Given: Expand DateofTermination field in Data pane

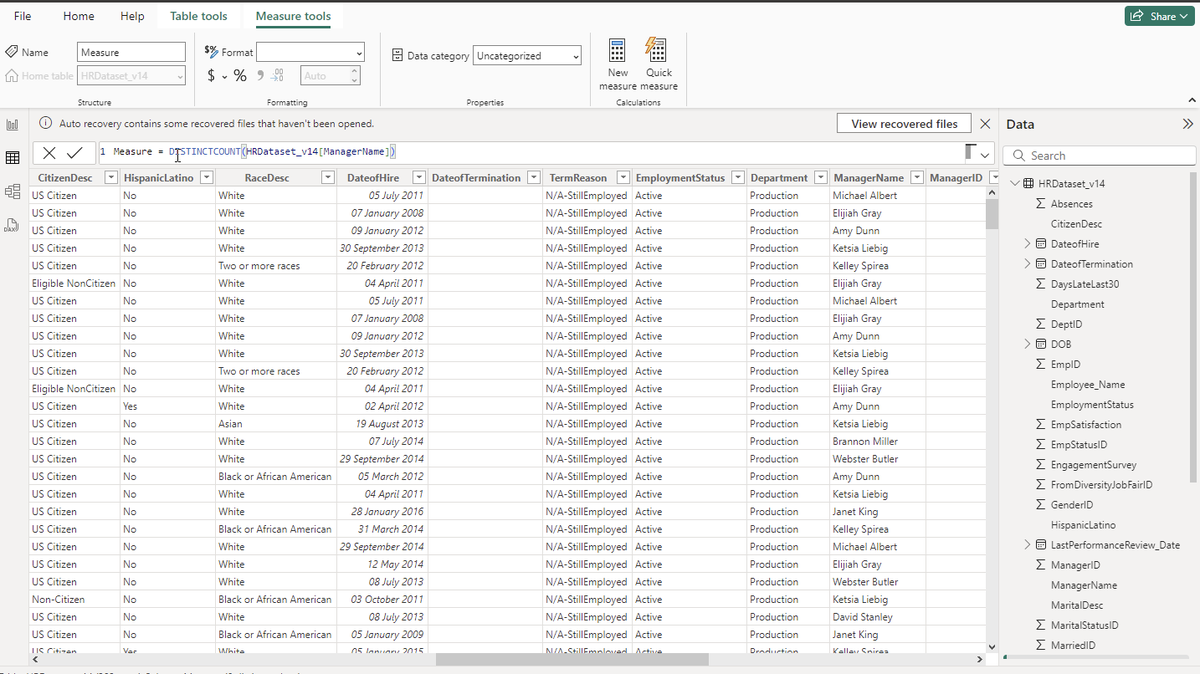Looking at the screenshot, I should click(1027, 264).
